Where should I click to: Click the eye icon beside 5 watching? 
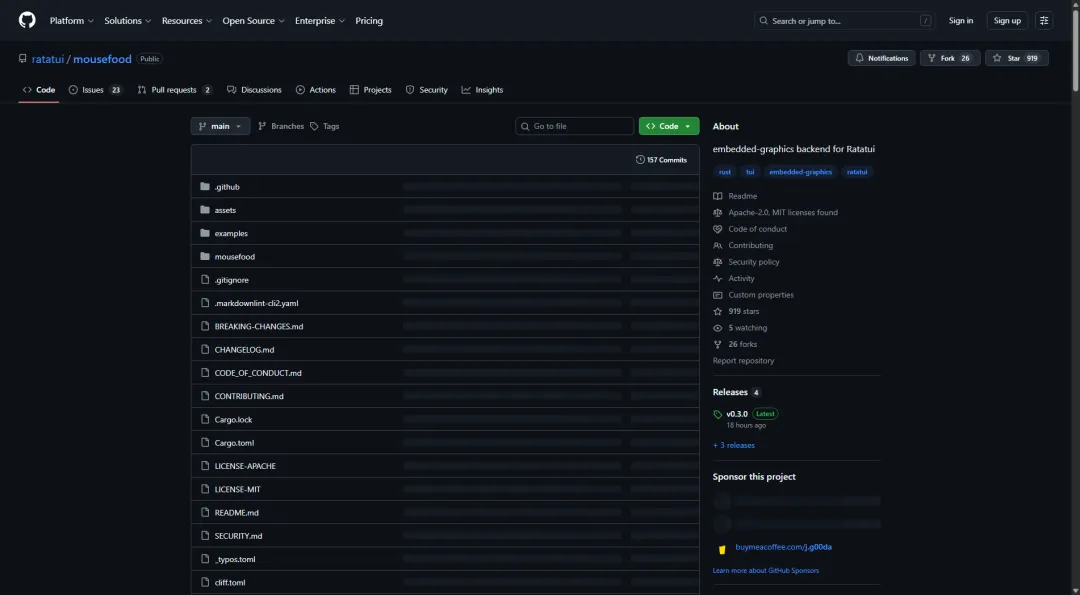[x=718, y=328]
